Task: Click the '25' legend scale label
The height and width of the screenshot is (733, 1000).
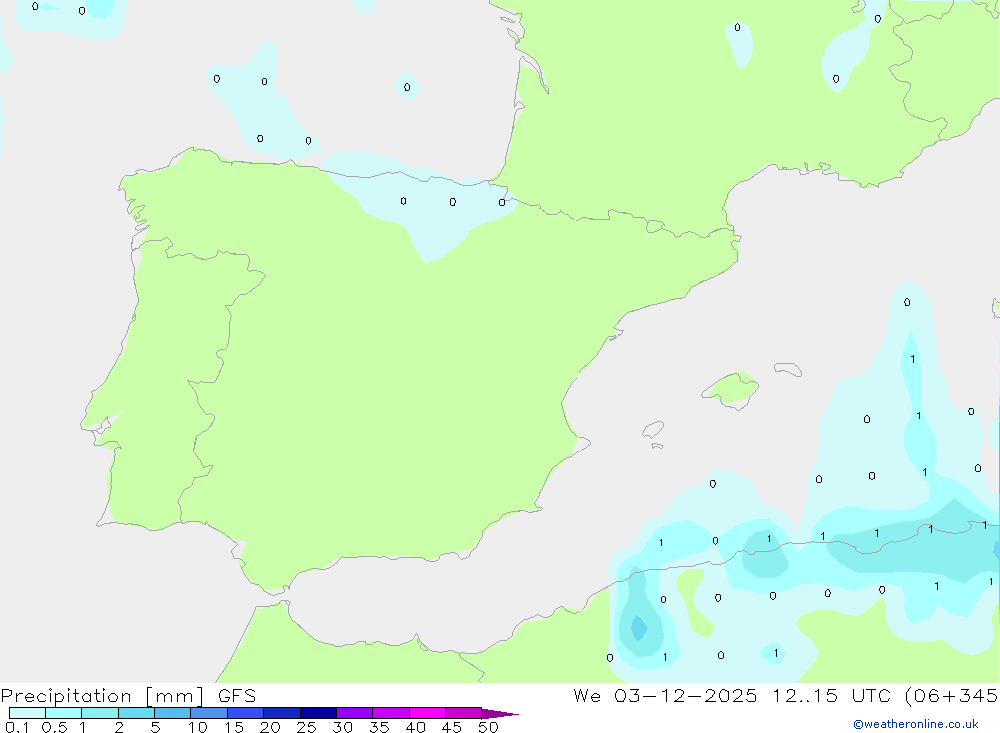Action: [x=306, y=727]
